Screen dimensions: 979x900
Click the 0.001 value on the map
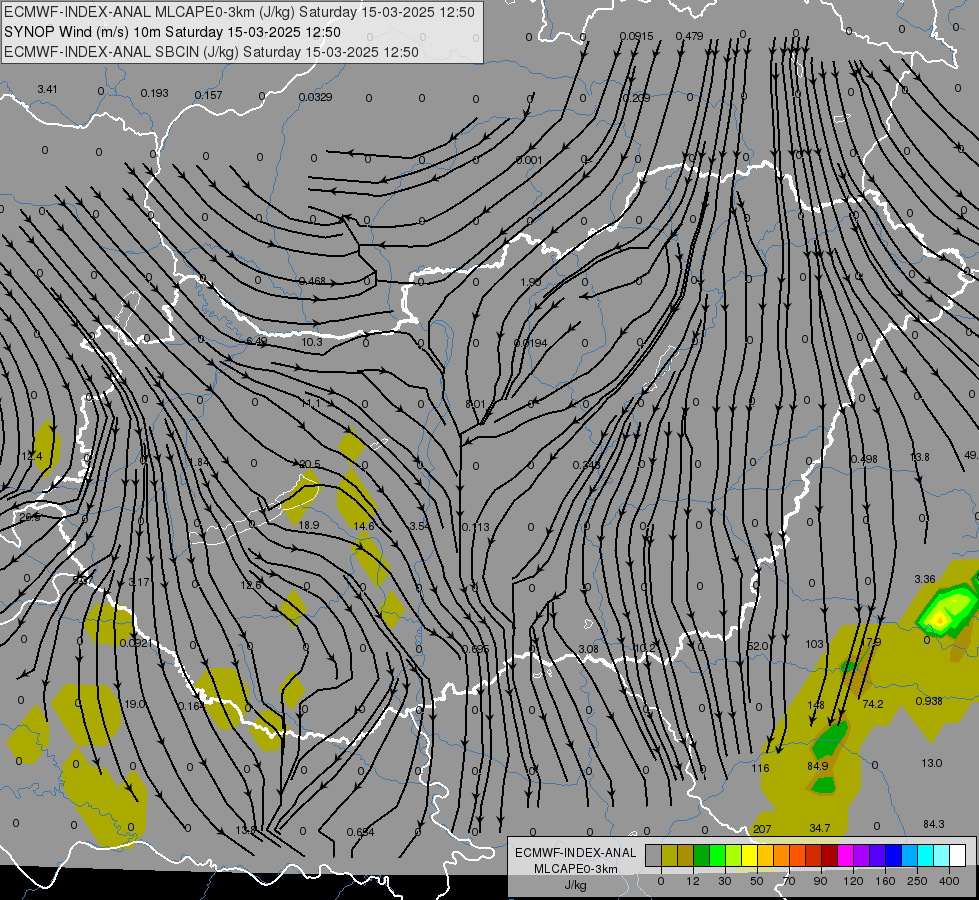pos(529,161)
